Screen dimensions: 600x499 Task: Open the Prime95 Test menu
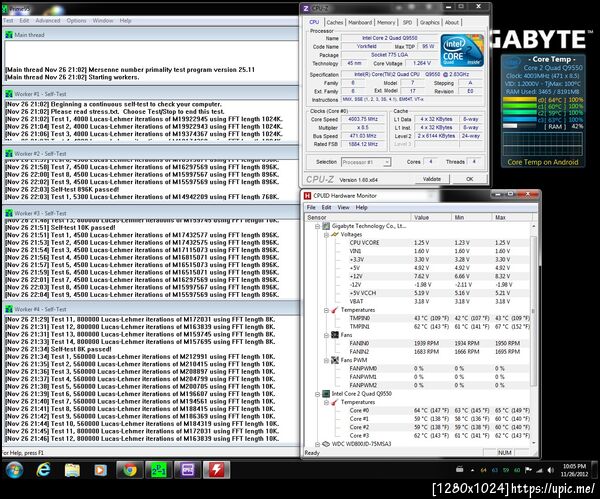pyautogui.click(x=8, y=21)
